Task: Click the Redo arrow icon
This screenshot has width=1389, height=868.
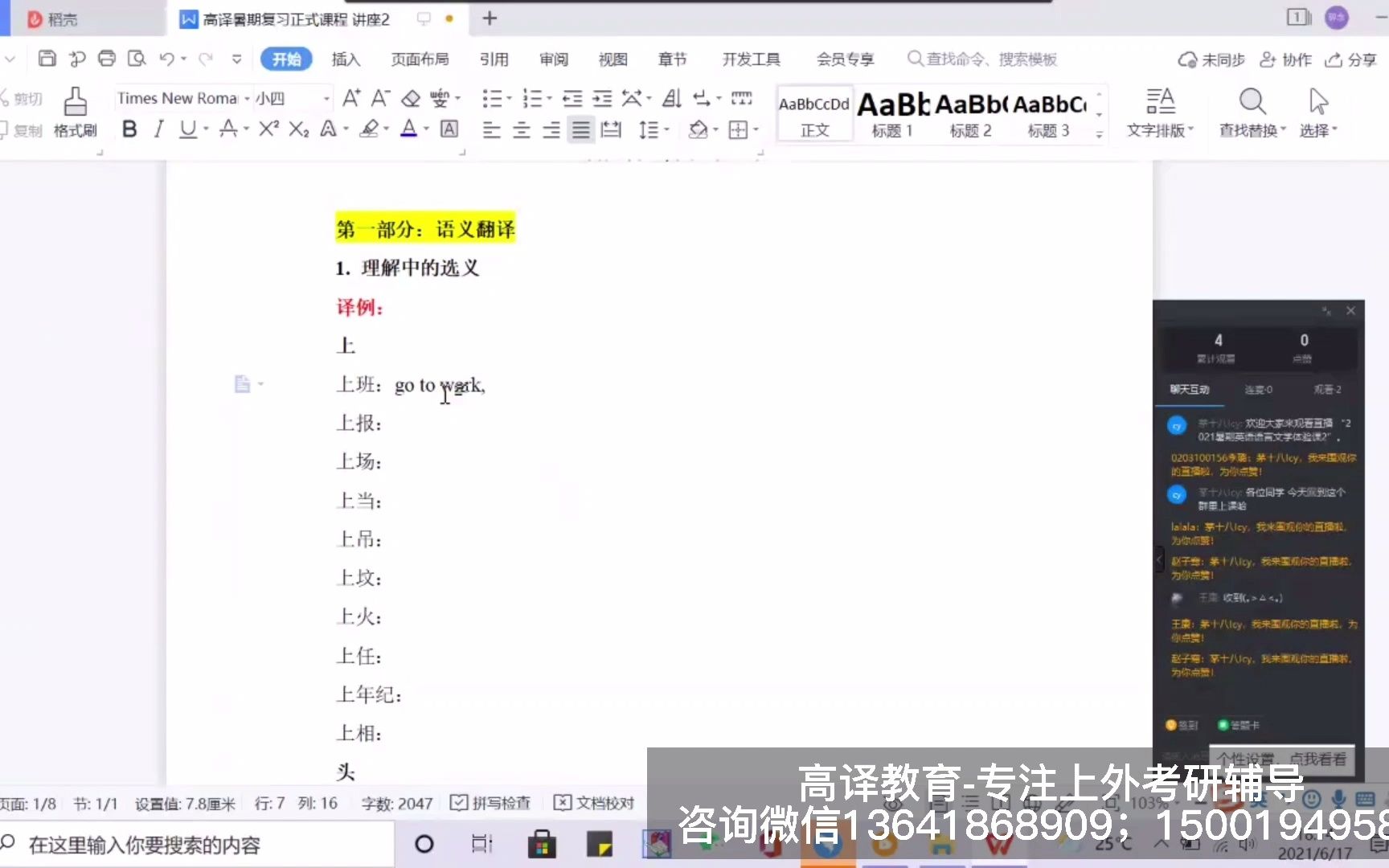Action: coord(206,59)
